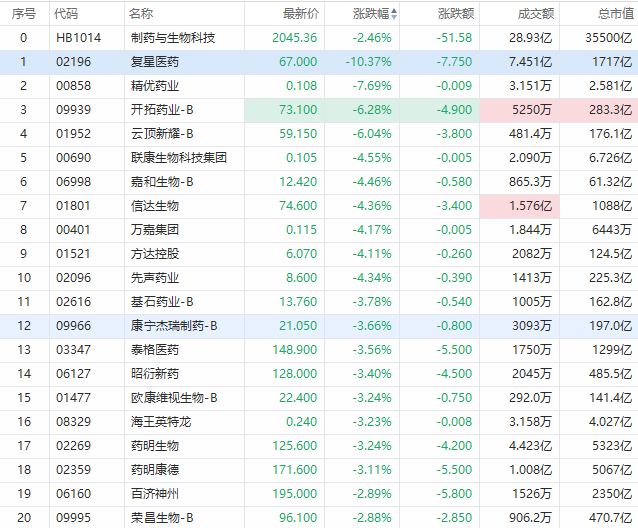Viewport: 638px width, 528px height.
Task: Select stock code 02196
Action: coord(73,62)
